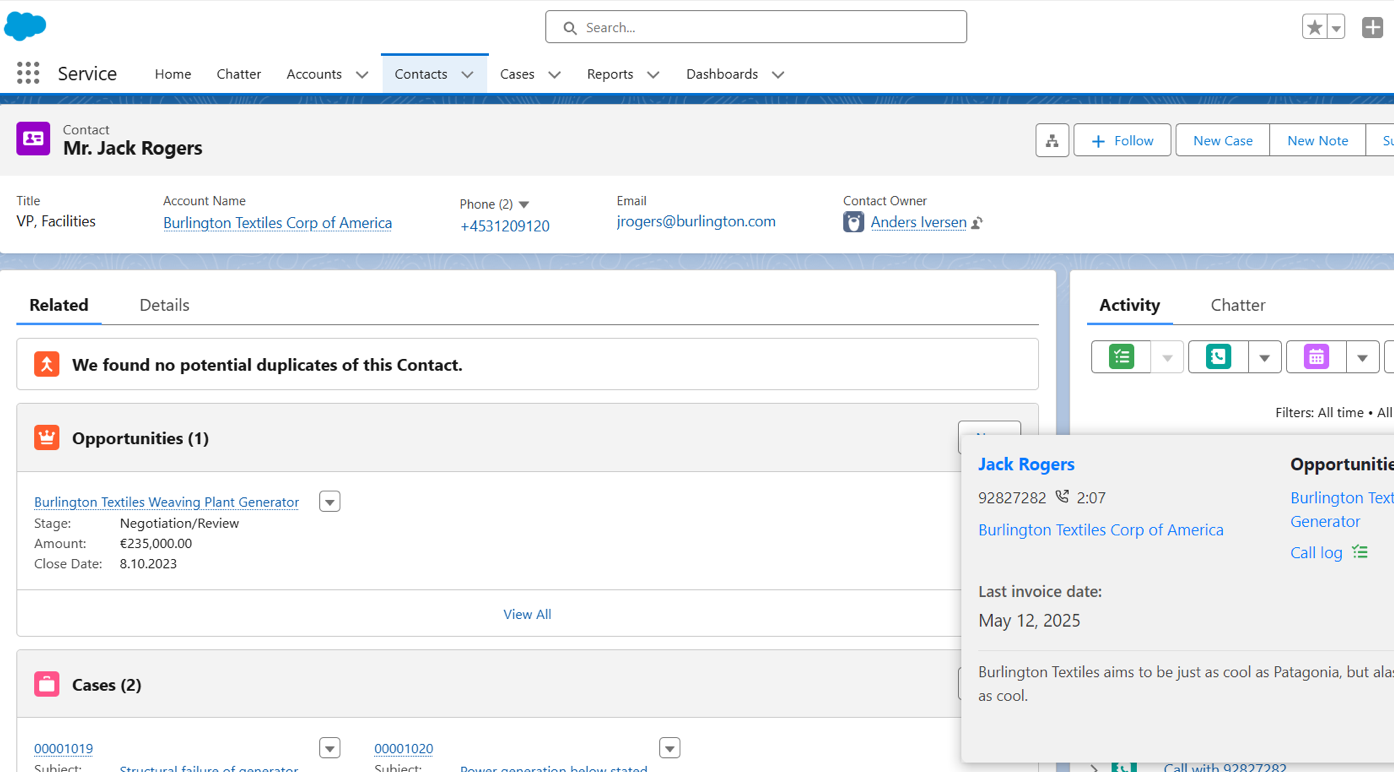
Task: Switch to the Related tab
Action: [59, 305]
